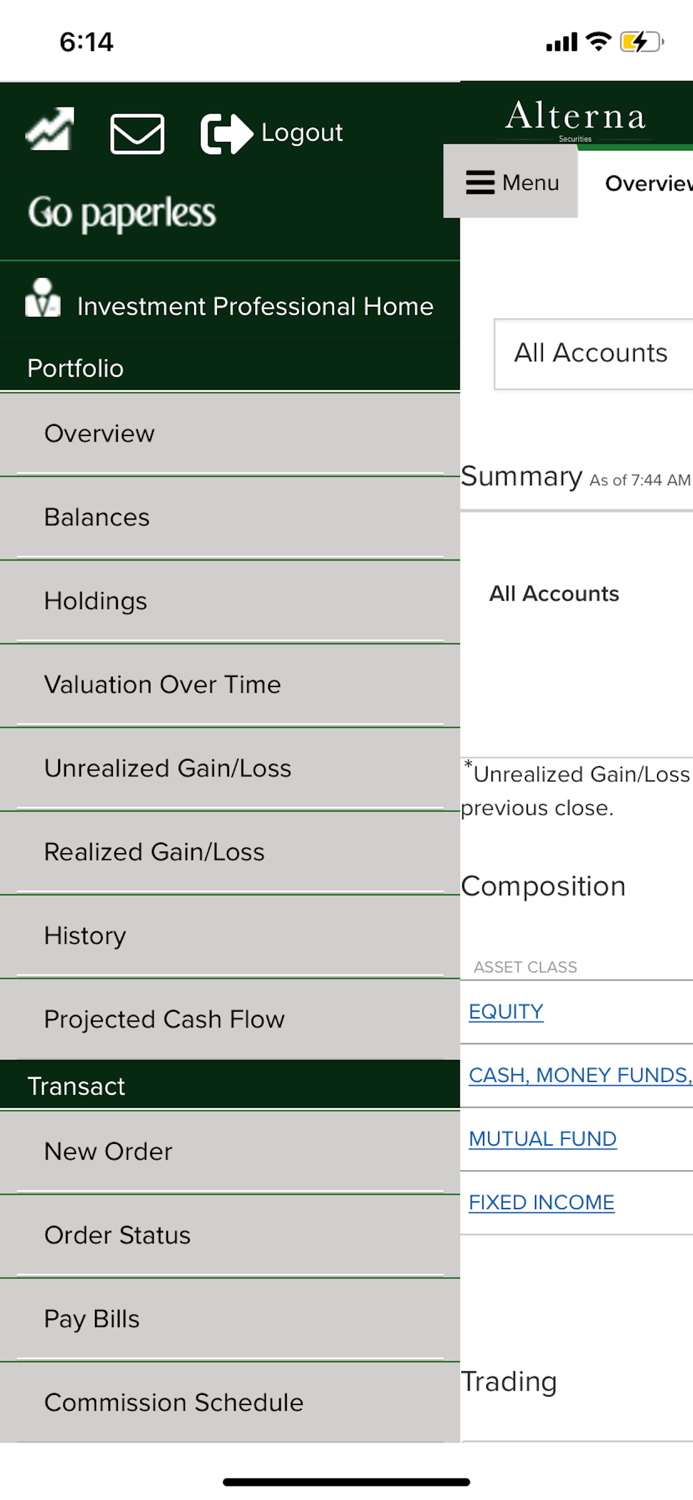Open the EQUITY asset class link

point(505,1011)
